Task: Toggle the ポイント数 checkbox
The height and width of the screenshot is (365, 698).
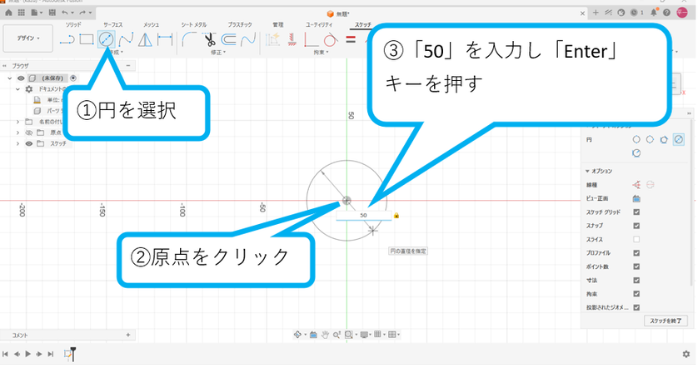Action: (x=637, y=267)
